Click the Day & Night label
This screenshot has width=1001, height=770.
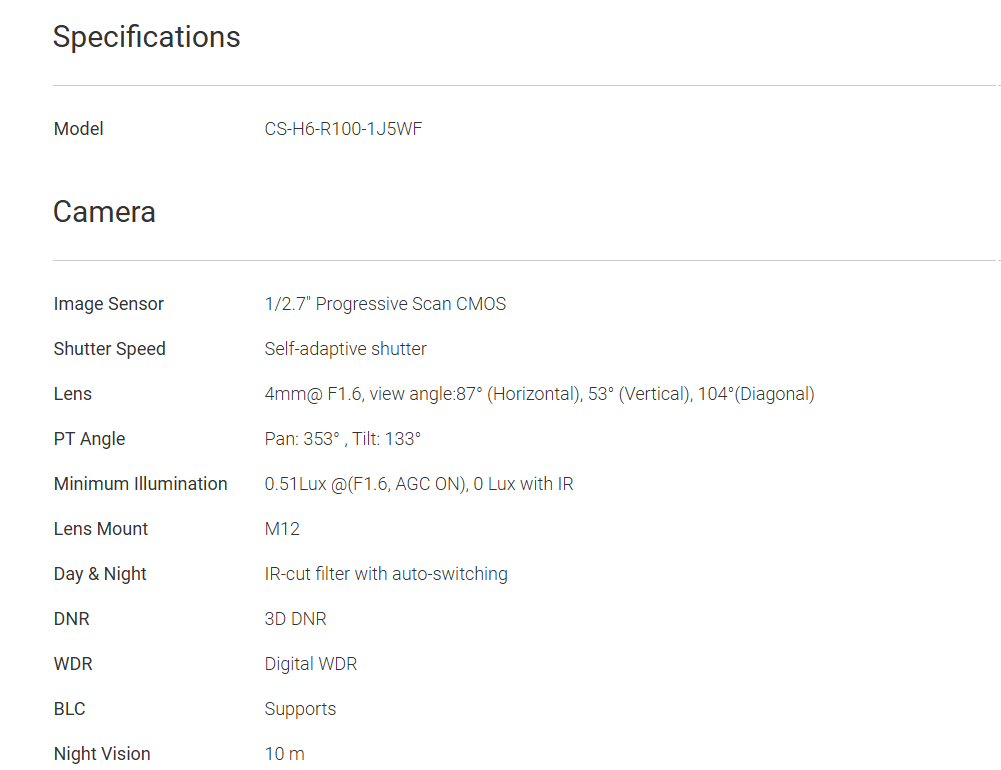pos(100,574)
